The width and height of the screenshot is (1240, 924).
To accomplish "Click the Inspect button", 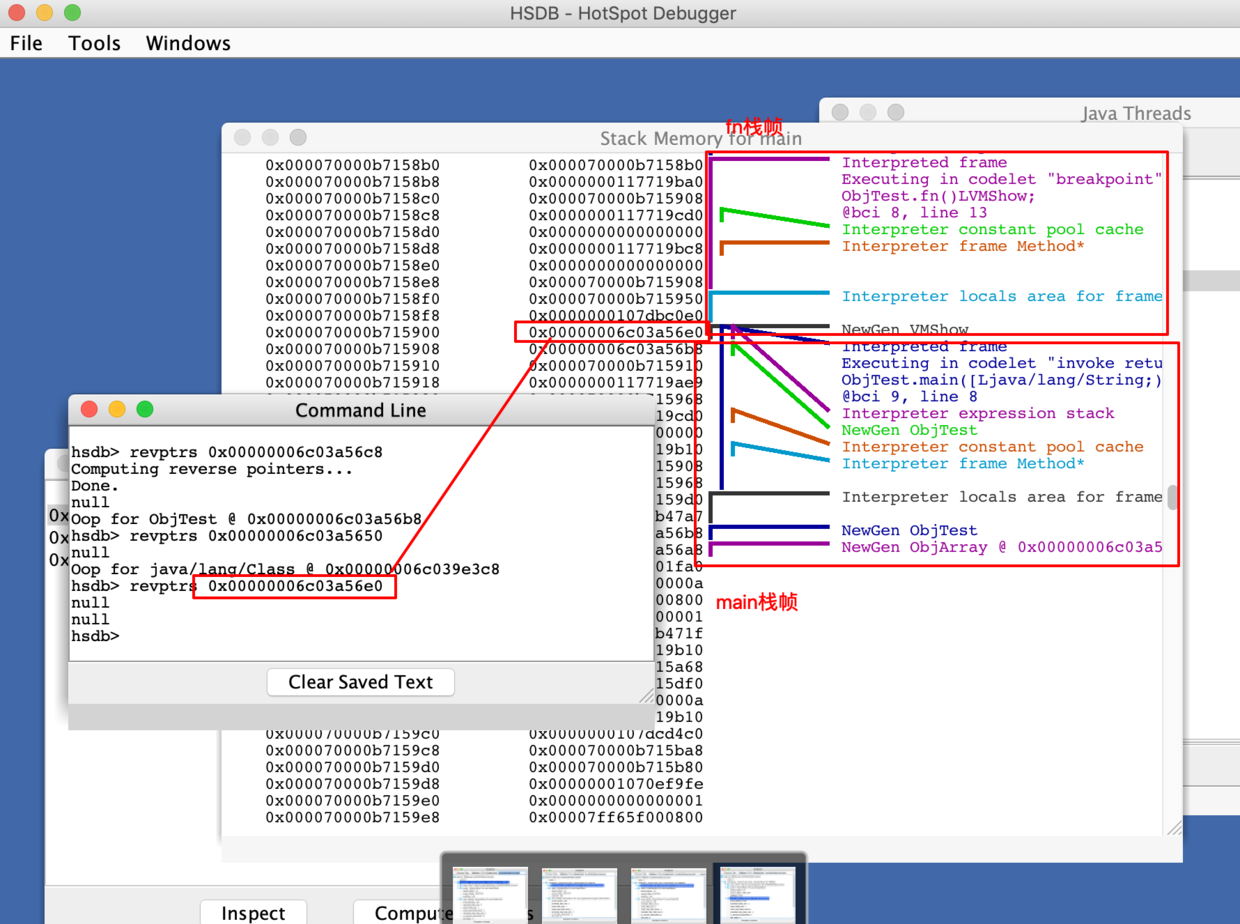I will [253, 912].
